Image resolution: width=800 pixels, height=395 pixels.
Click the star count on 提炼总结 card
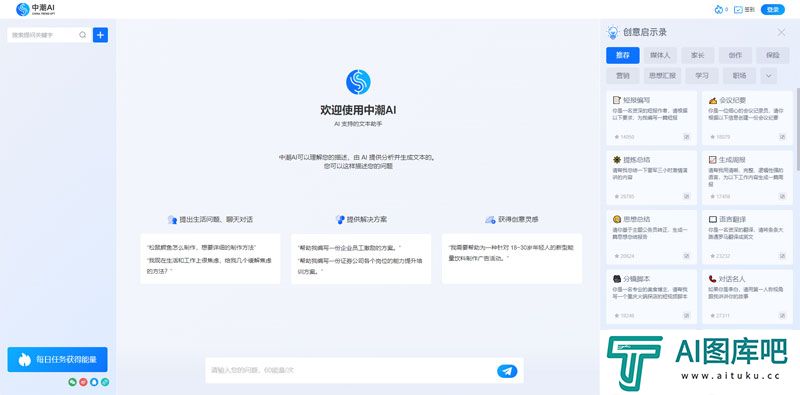click(x=623, y=196)
